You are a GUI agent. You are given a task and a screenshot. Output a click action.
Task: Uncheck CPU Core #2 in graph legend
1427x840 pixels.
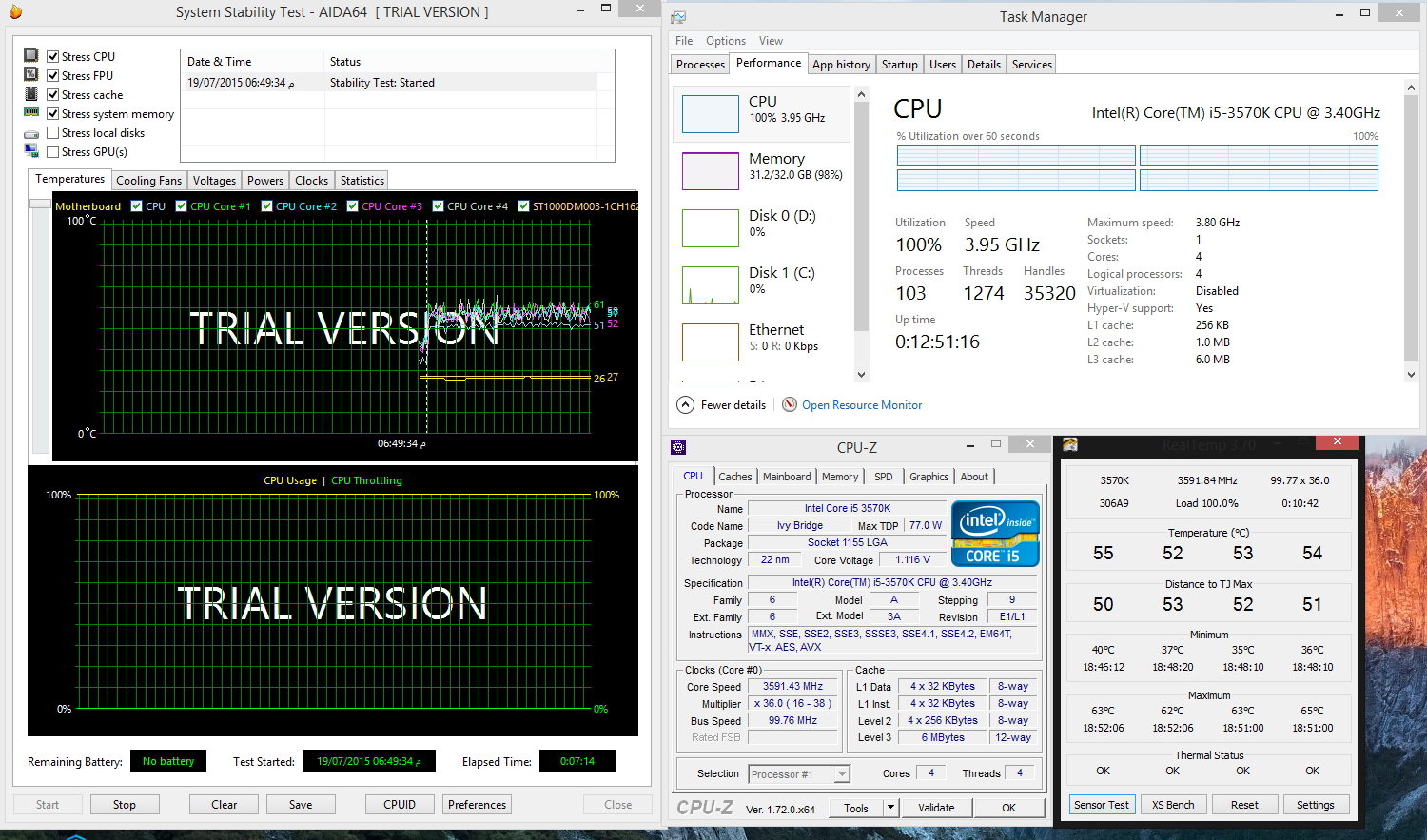point(266,205)
